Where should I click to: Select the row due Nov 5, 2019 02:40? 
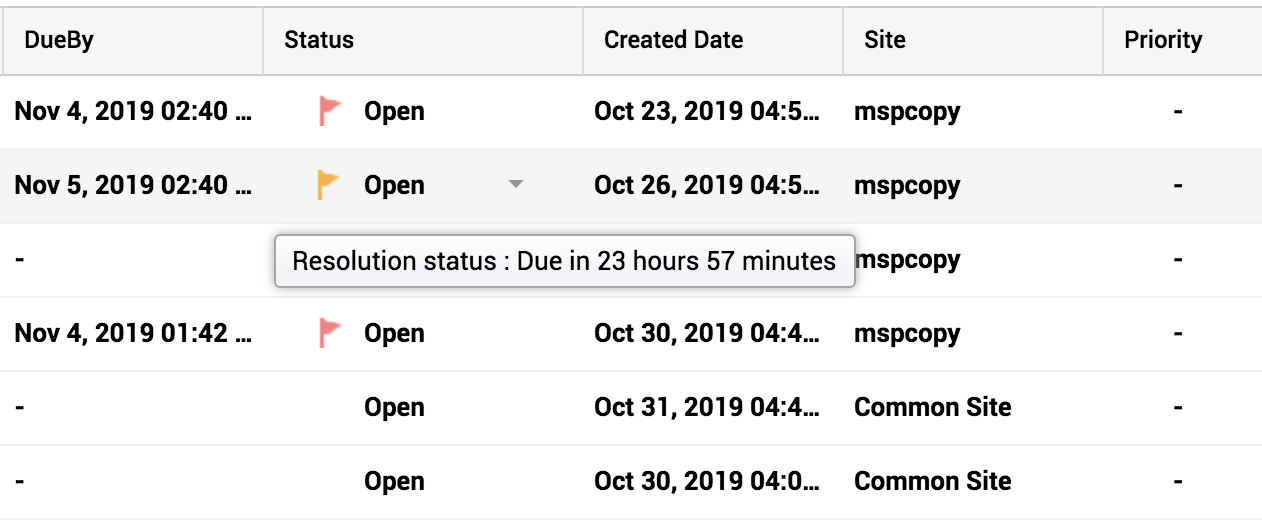tap(132, 185)
